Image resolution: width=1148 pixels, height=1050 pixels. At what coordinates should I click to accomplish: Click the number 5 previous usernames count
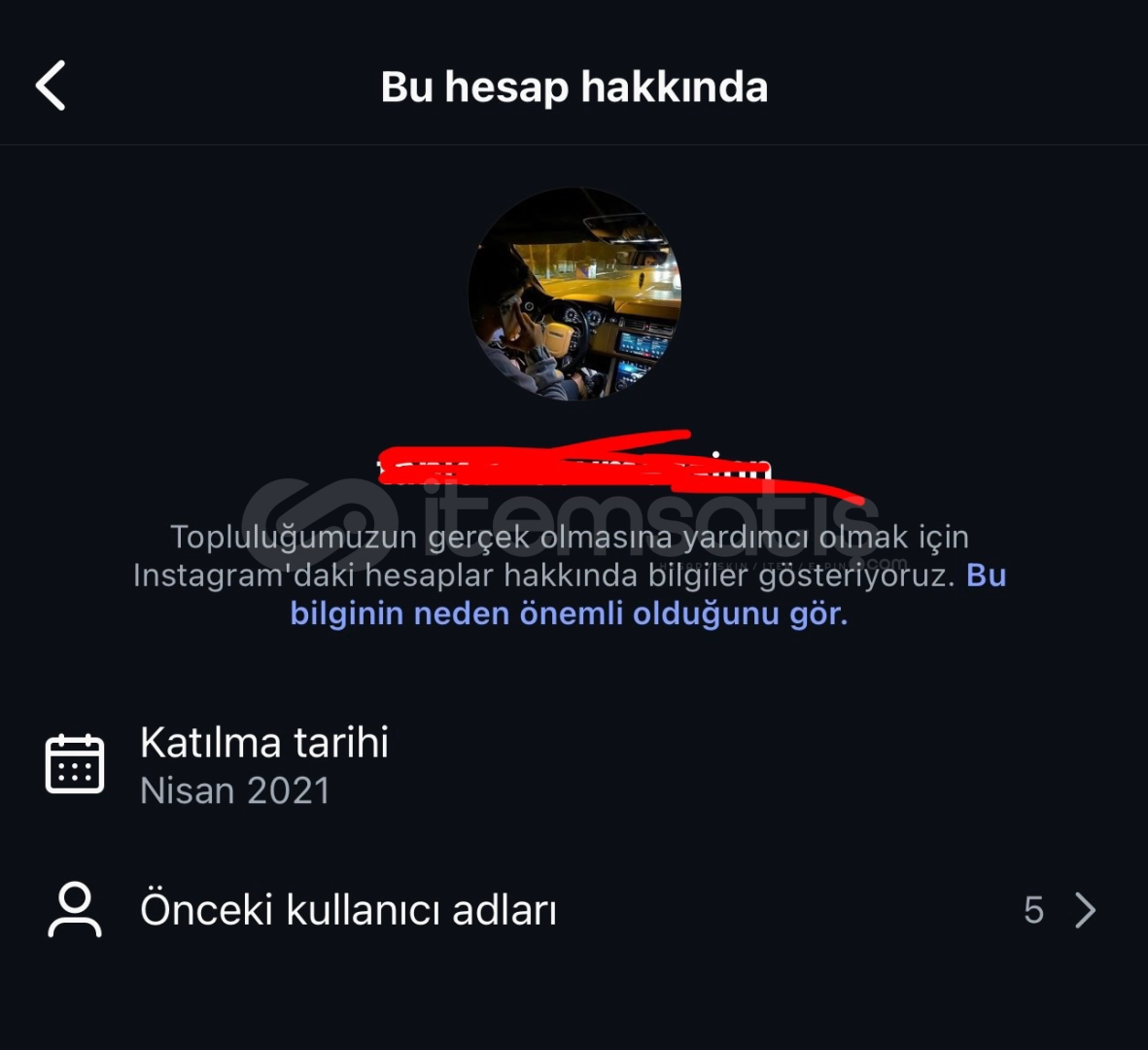pyautogui.click(x=1034, y=910)
